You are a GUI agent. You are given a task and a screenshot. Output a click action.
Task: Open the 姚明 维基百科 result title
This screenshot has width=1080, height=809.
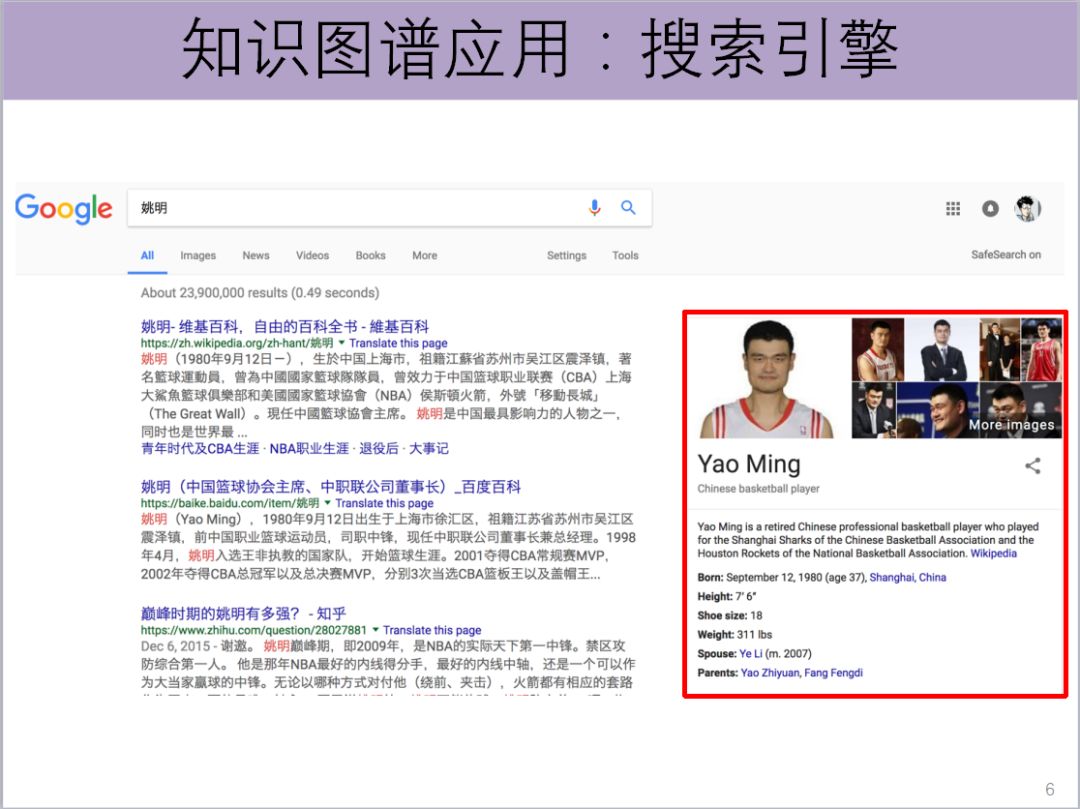(284, 326)
